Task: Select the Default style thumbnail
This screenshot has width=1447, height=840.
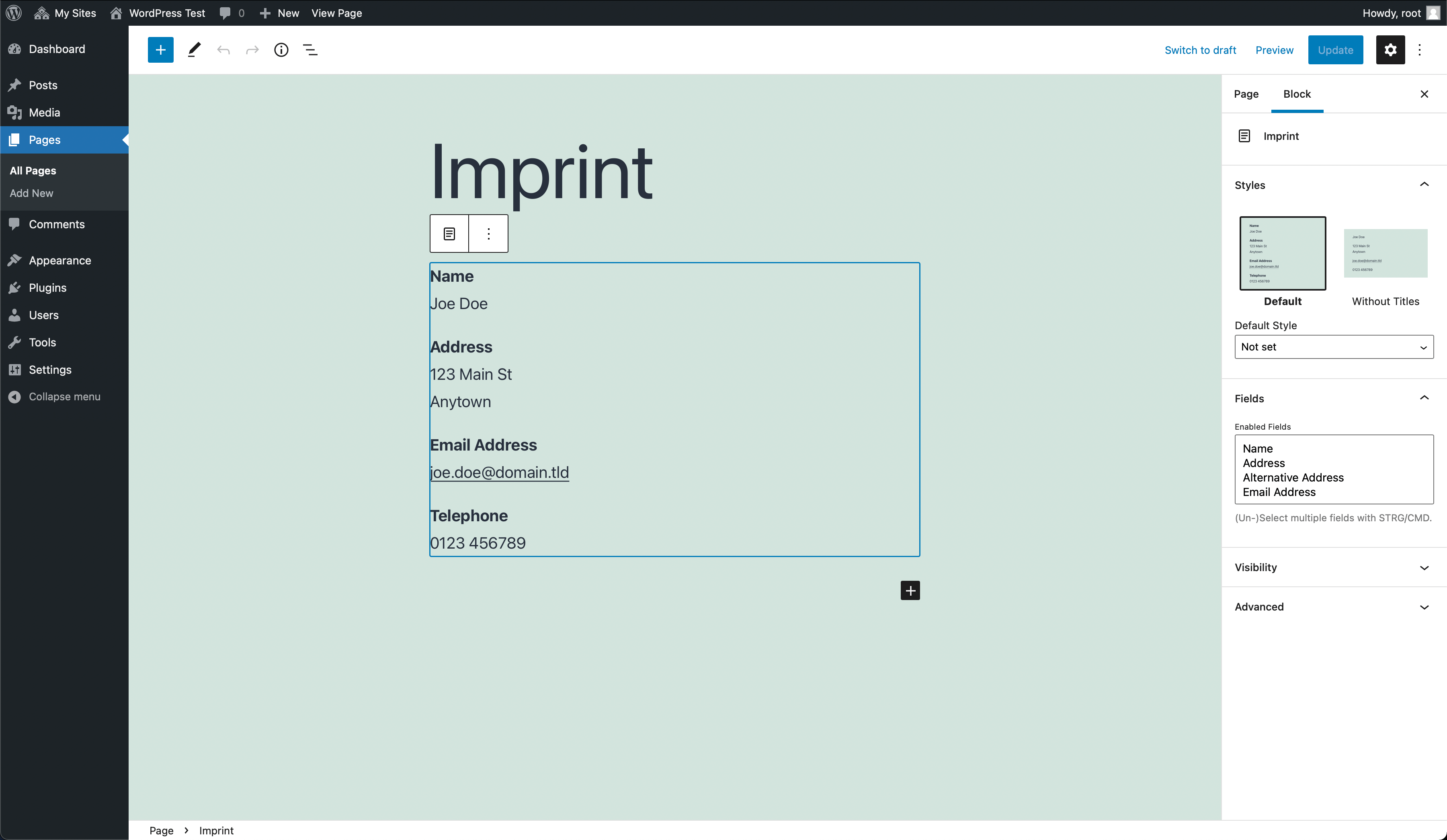Action: (1282, 253)
